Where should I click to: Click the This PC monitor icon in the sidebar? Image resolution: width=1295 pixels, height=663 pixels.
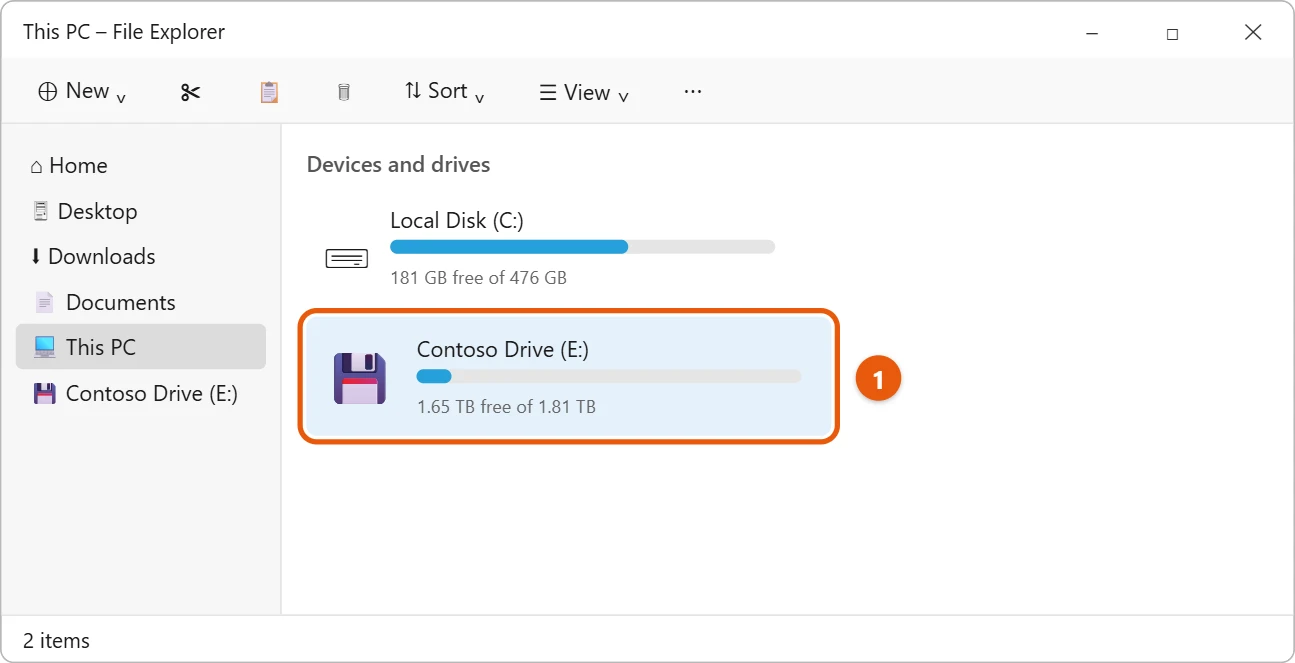click(x=45, y=347)
